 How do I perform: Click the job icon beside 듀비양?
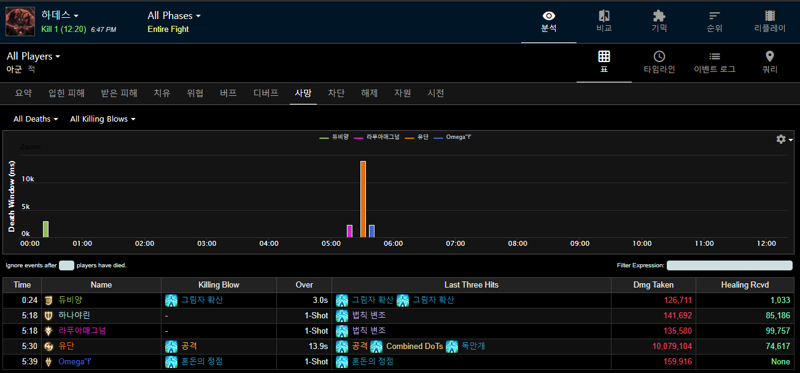point(49,301)
